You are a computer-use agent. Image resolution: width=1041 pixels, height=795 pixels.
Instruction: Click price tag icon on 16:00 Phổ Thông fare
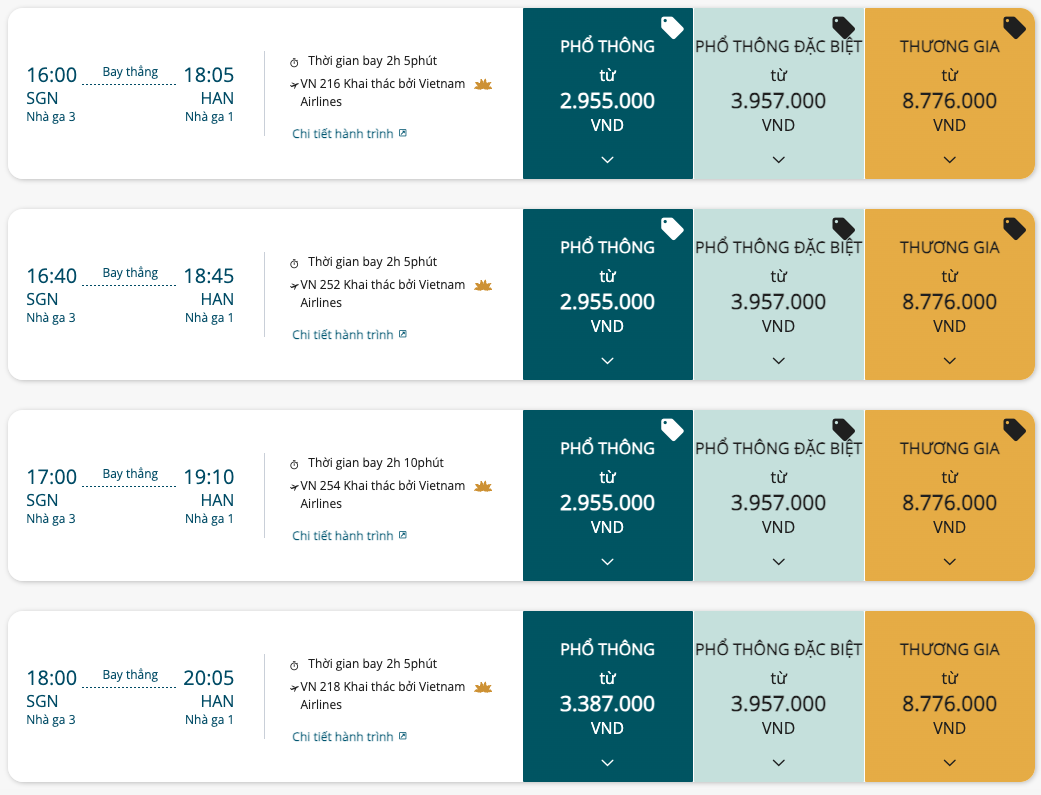coord(672,28)
